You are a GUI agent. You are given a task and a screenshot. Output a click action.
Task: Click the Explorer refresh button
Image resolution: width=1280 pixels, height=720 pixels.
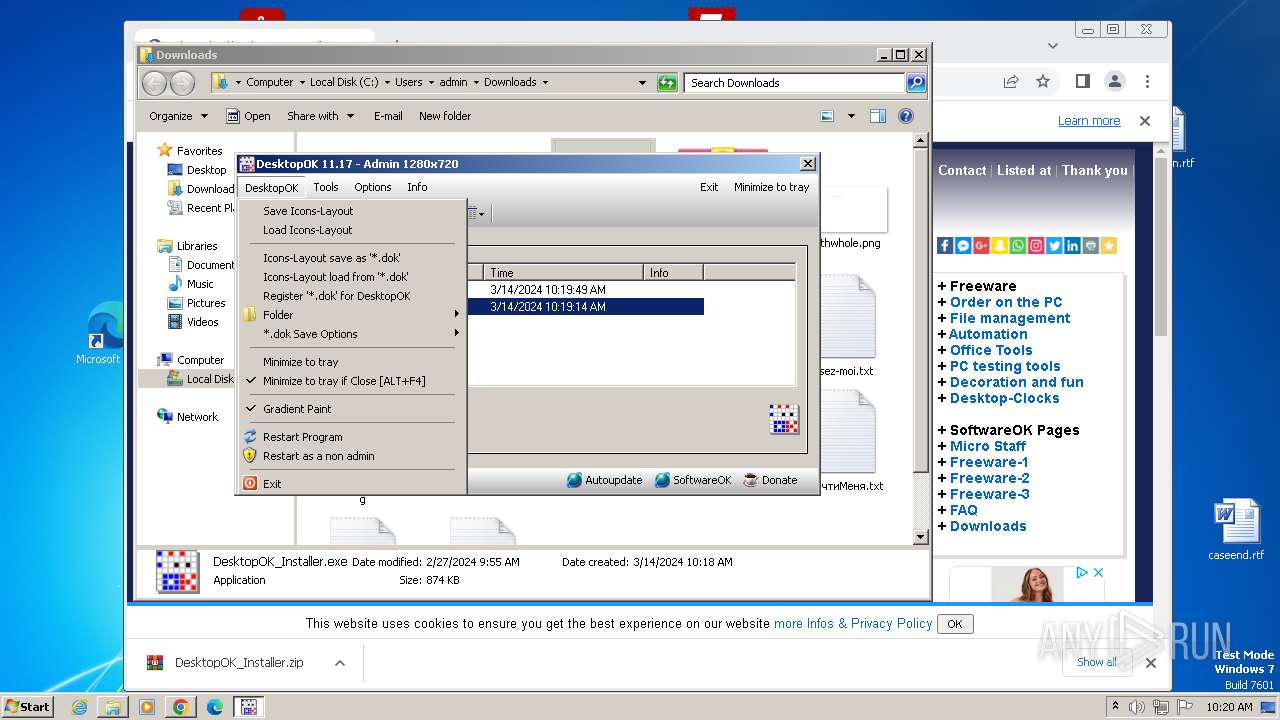pyautogui.click(x=667, y=83)
